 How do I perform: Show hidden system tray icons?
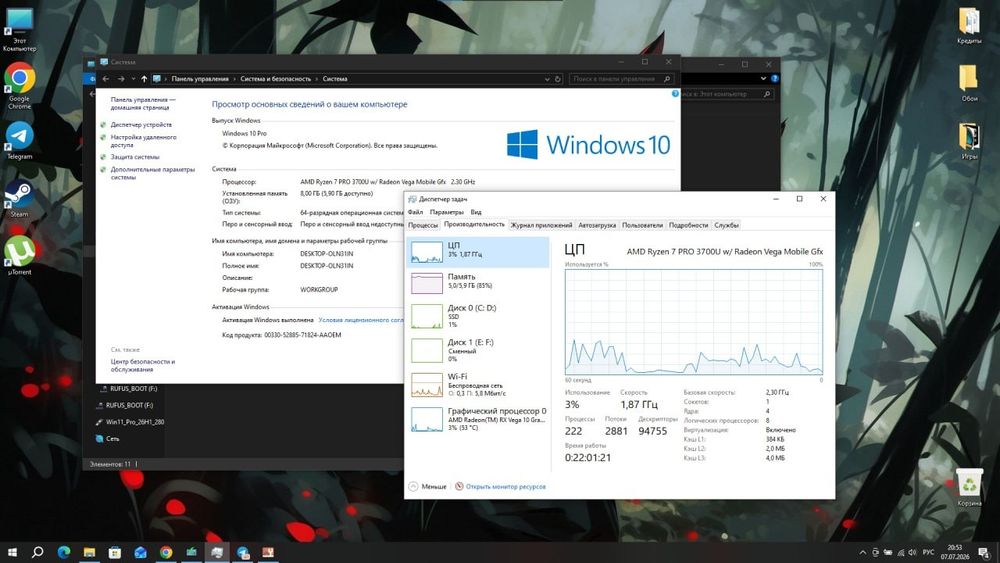[x=863, y=553]
